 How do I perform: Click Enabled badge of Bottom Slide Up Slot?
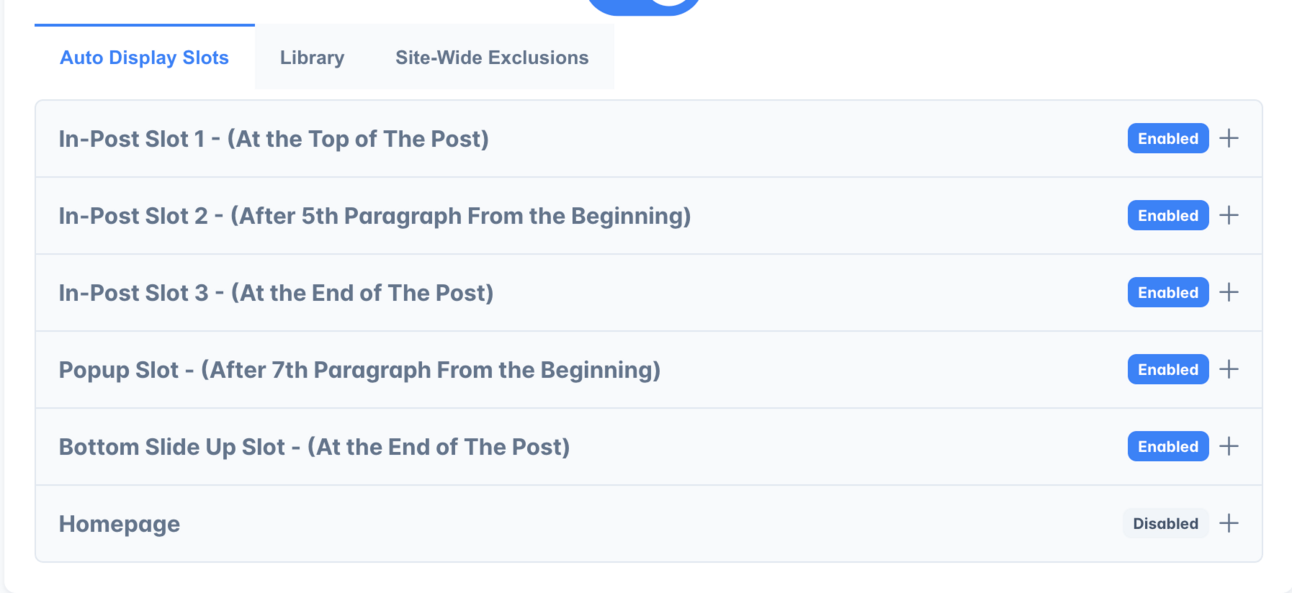click(x=1167, y=446)
